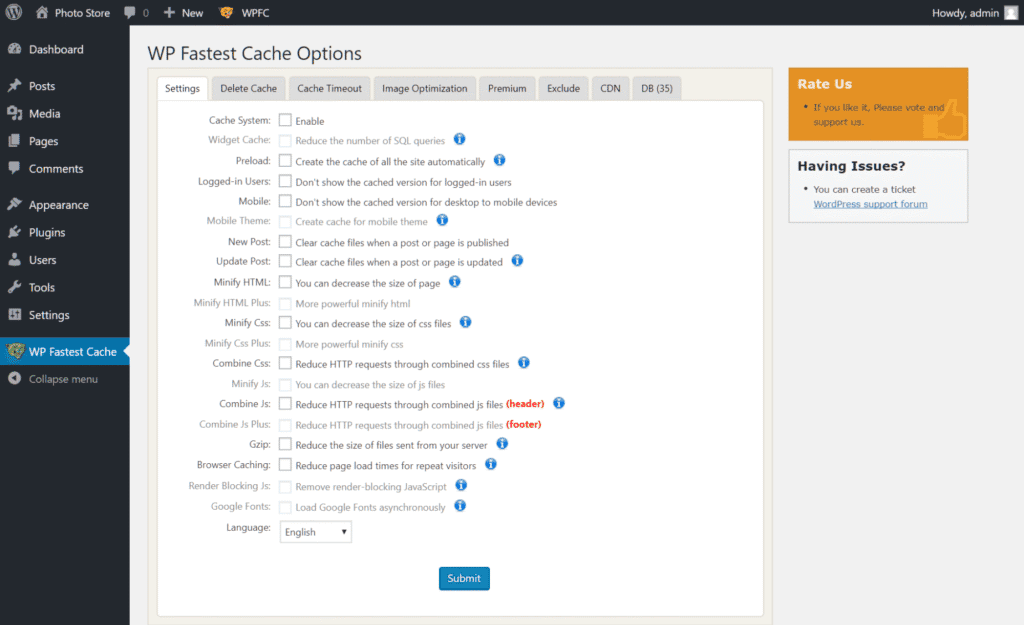This screenshot has width=1024, height=625.
Task: Click the WordPress logo in admin bar
Action: point(13,13)
